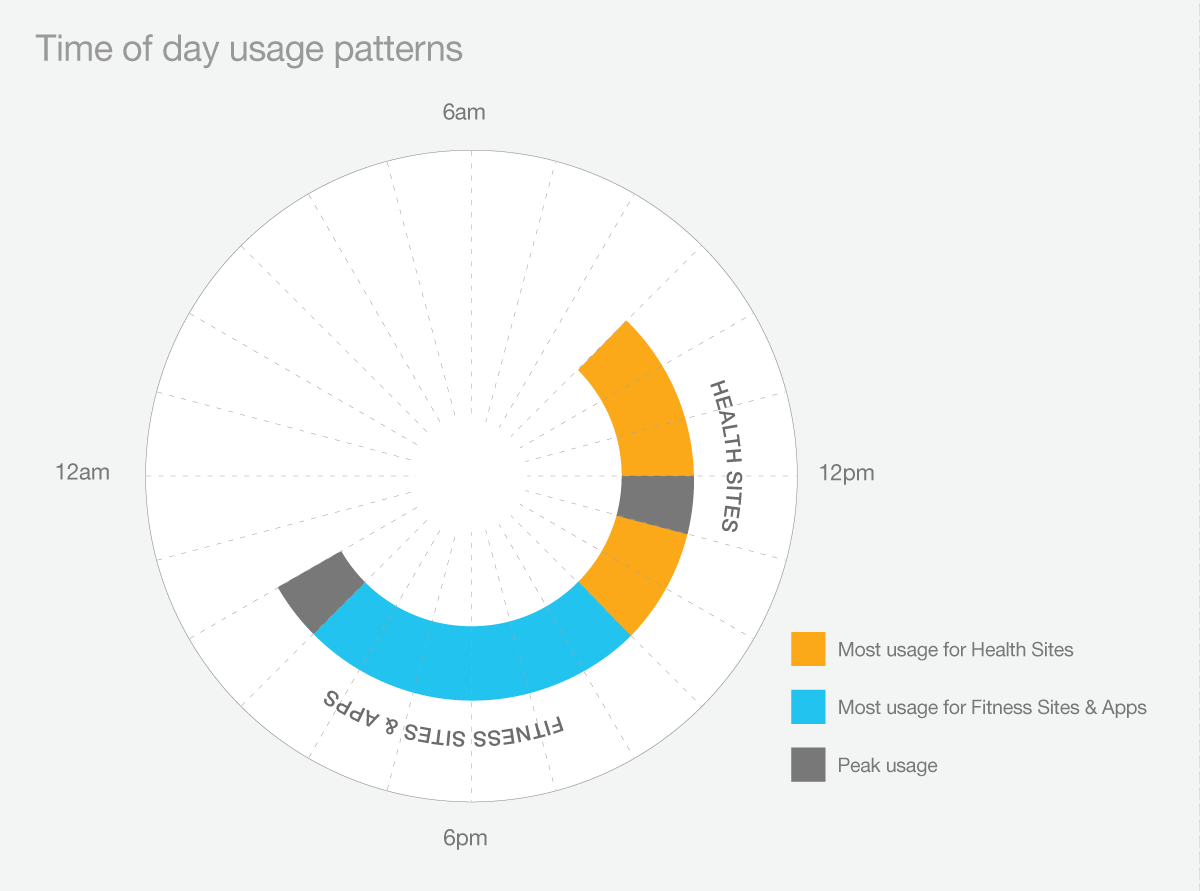Click the curved HEALTH SITES text
The image size is (1200, 891).
(726, 456)
